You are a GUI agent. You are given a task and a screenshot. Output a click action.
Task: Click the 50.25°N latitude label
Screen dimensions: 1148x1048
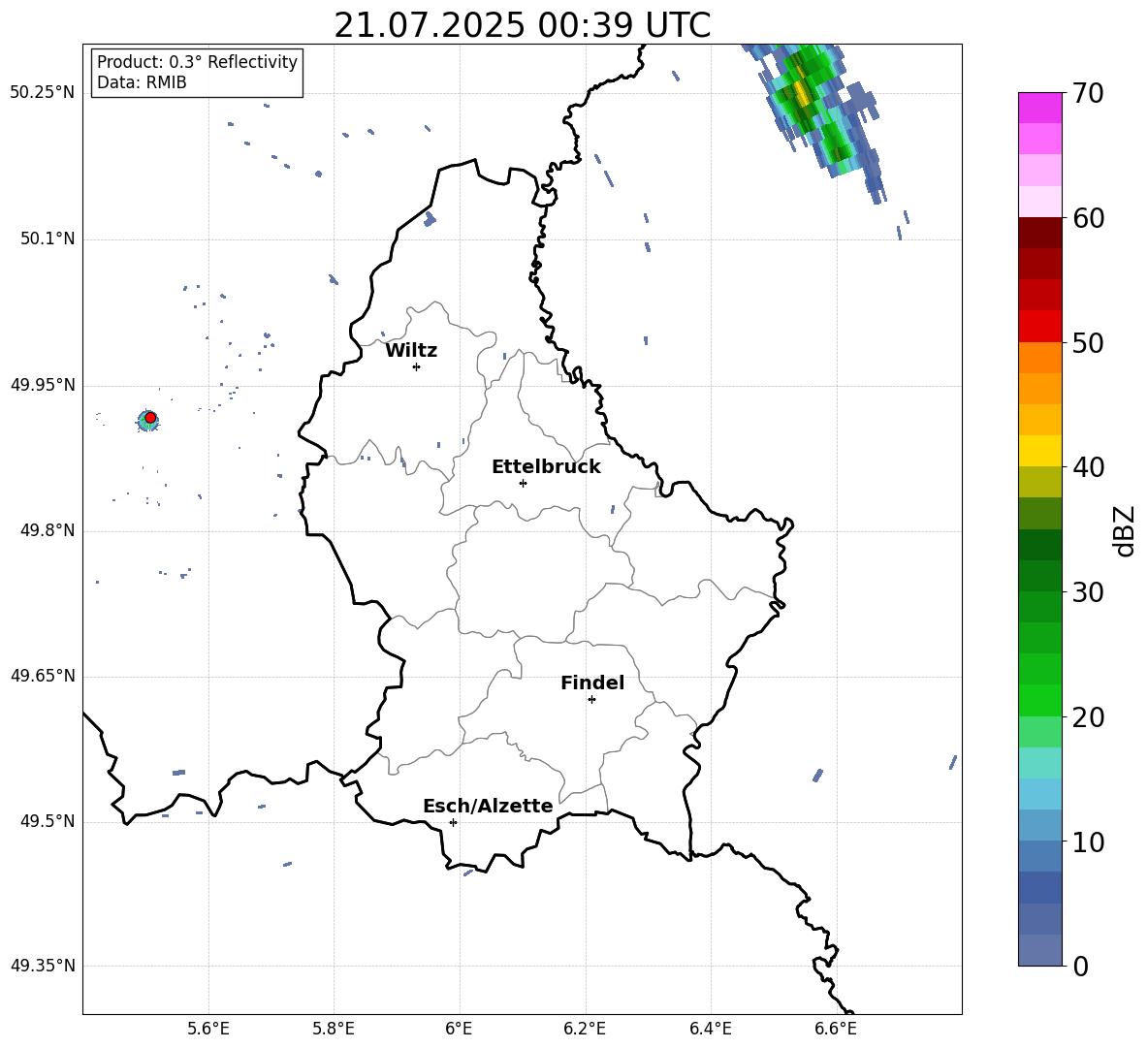43,93
